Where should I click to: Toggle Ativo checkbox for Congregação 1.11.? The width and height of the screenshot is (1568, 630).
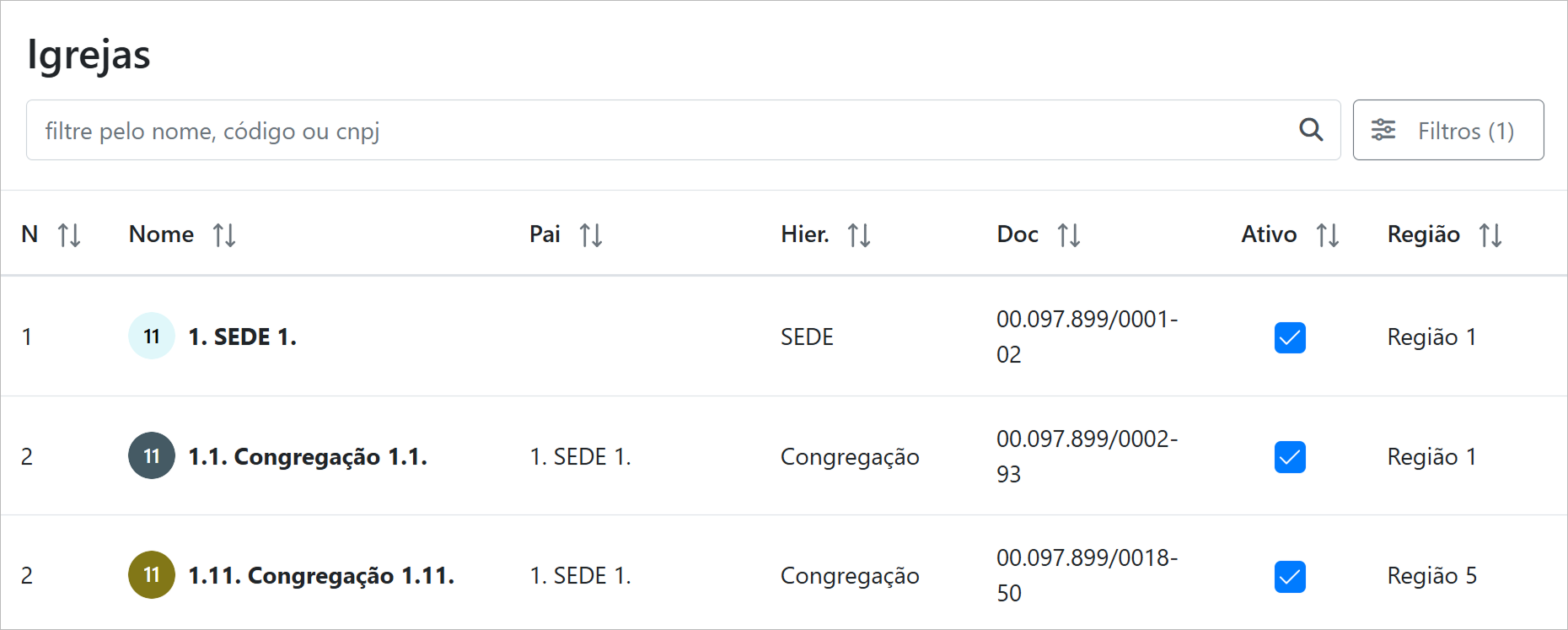click(x=1290, y=577)
